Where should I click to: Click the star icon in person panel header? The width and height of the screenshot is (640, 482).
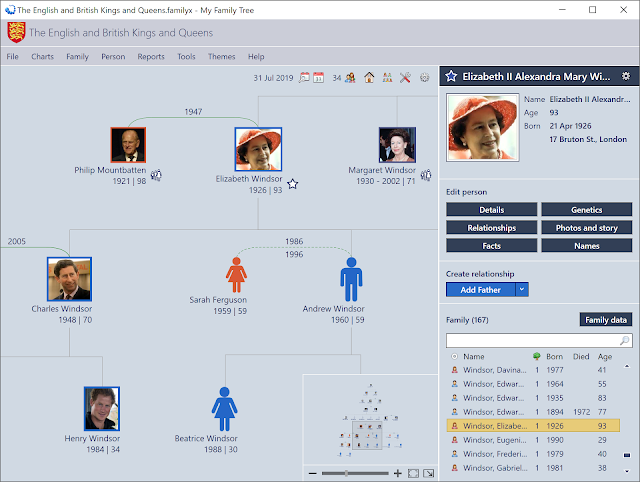pos(451,76)
